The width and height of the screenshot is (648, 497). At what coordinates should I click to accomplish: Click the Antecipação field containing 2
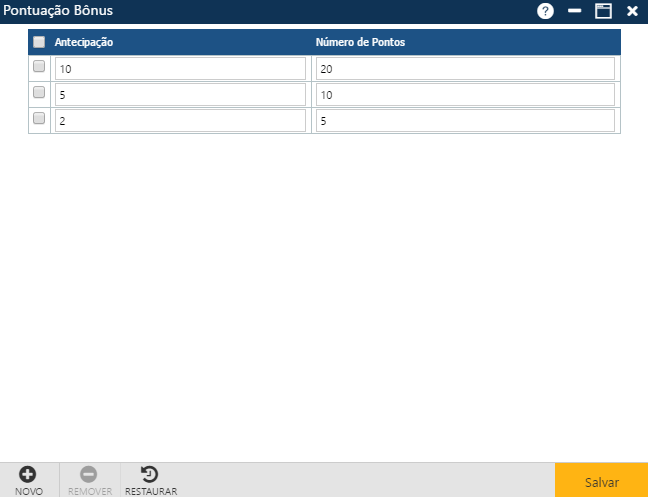[180, 121]
